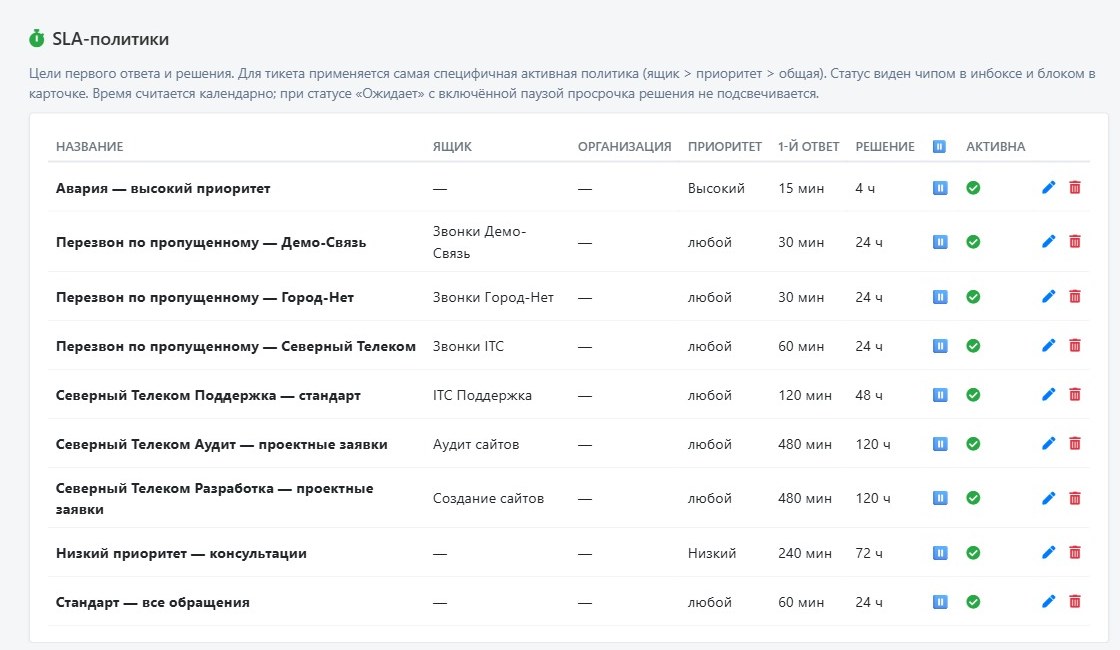The width and height of the screenshot is (1120, 650).
Task: Click the «НАЗВАНИЕ» column header
Action: tap(89, 146)
